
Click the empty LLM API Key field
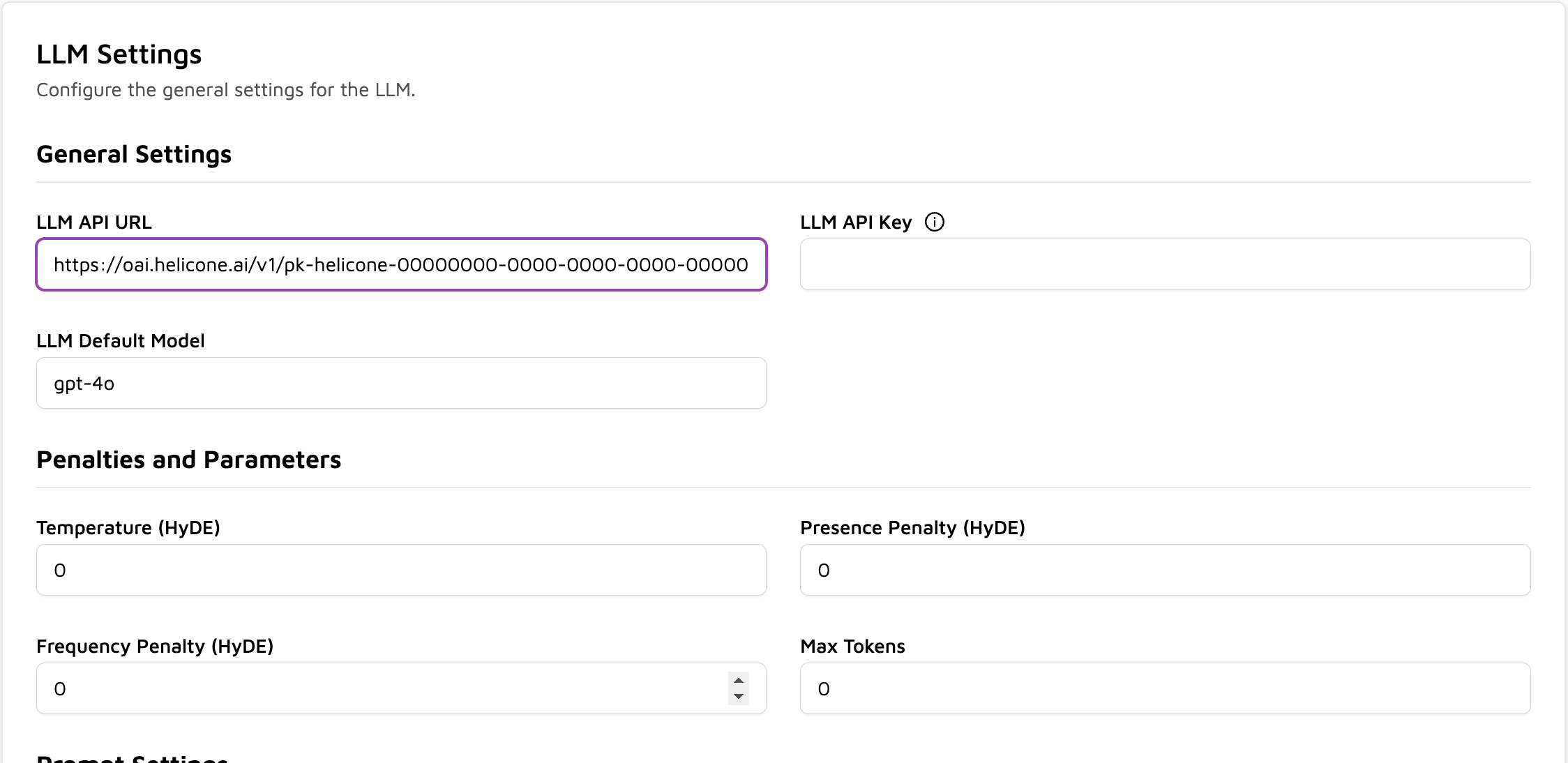[1165, 265]
